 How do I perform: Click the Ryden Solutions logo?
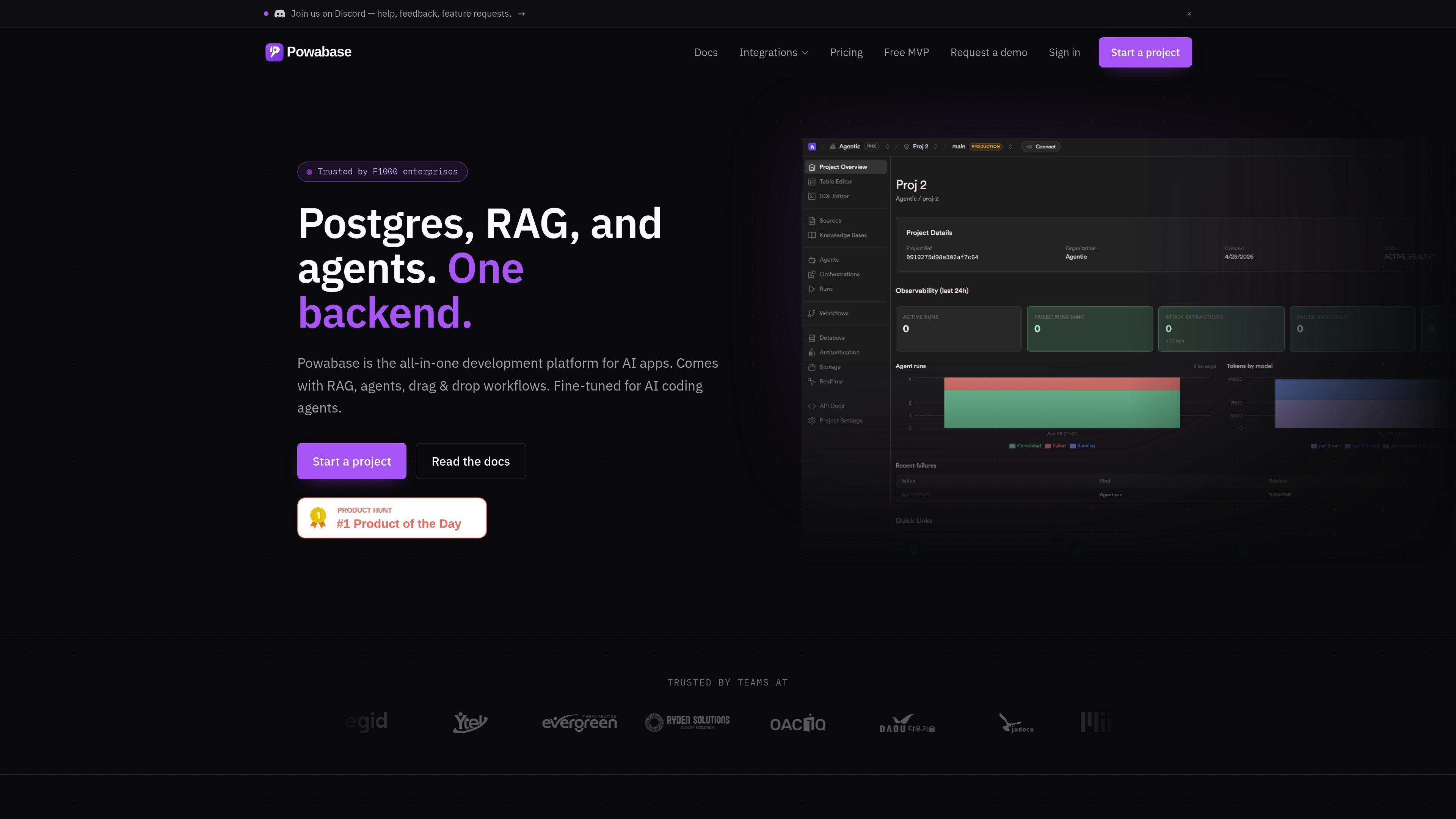click(x=687, y=722)
